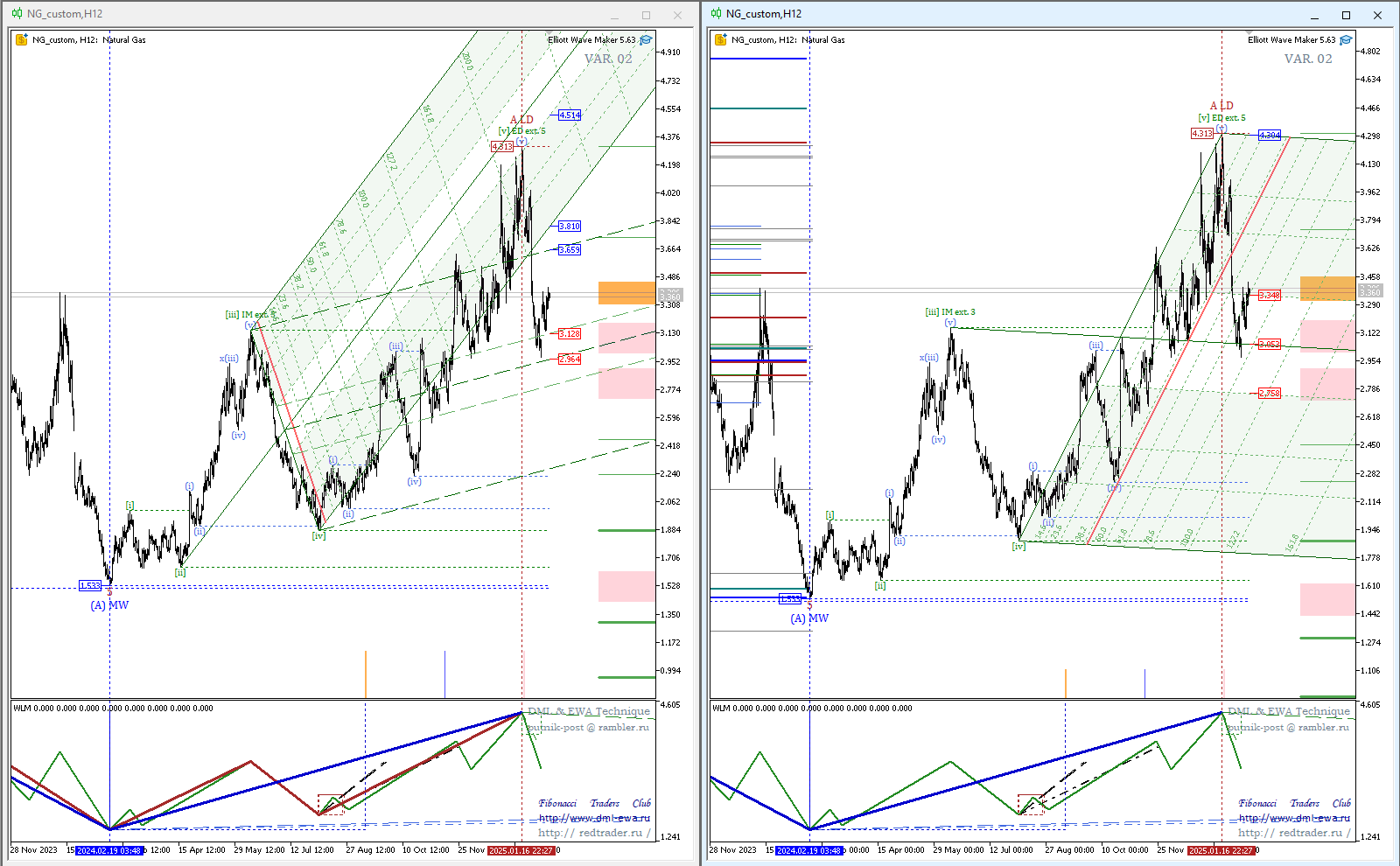
Task: Click the 4.304 blue label in right chart
Action: tap(1270, 136)
